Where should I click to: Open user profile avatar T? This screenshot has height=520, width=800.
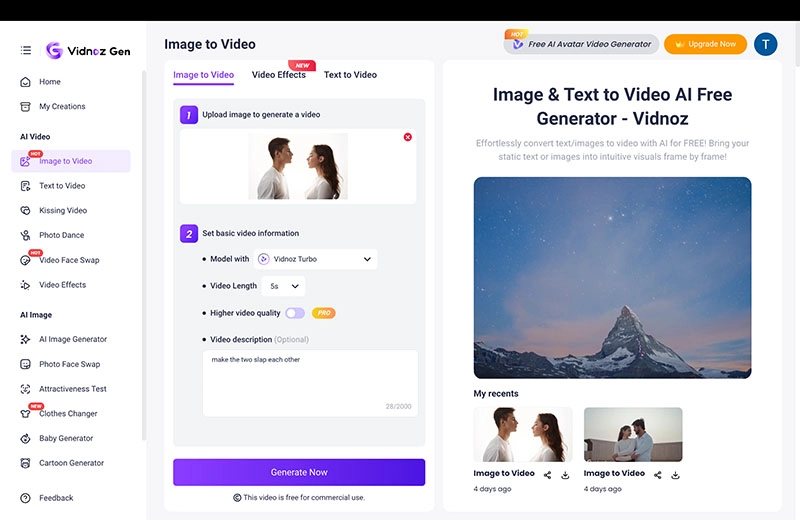(x=765, y=44)
